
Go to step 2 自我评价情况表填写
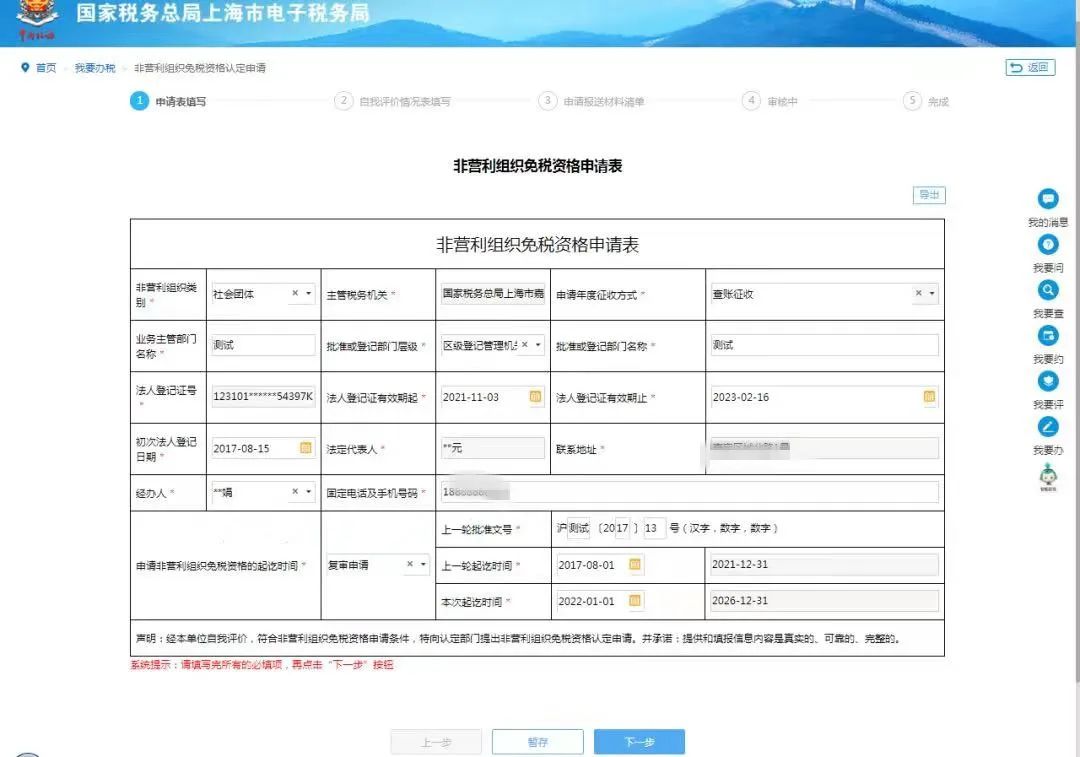click(393, 101)
